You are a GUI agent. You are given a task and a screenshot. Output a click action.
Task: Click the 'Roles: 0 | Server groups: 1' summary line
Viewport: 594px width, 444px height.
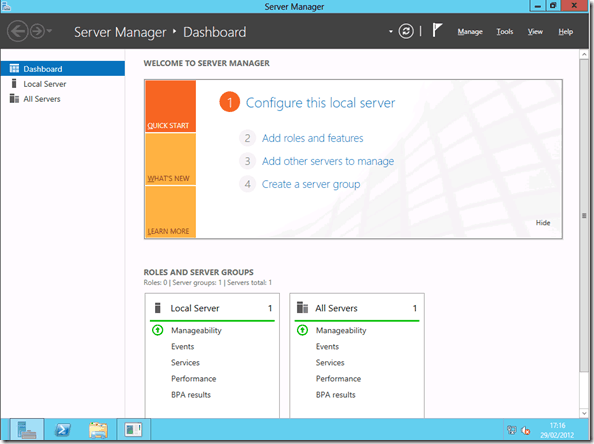click(x=208, y=283)
